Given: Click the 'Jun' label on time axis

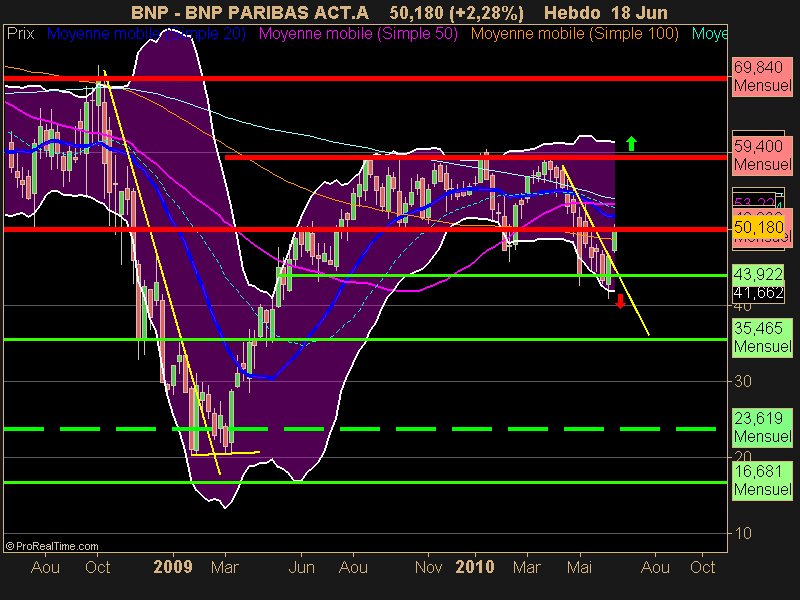Looking at the screenshot, I should point(301,567).
